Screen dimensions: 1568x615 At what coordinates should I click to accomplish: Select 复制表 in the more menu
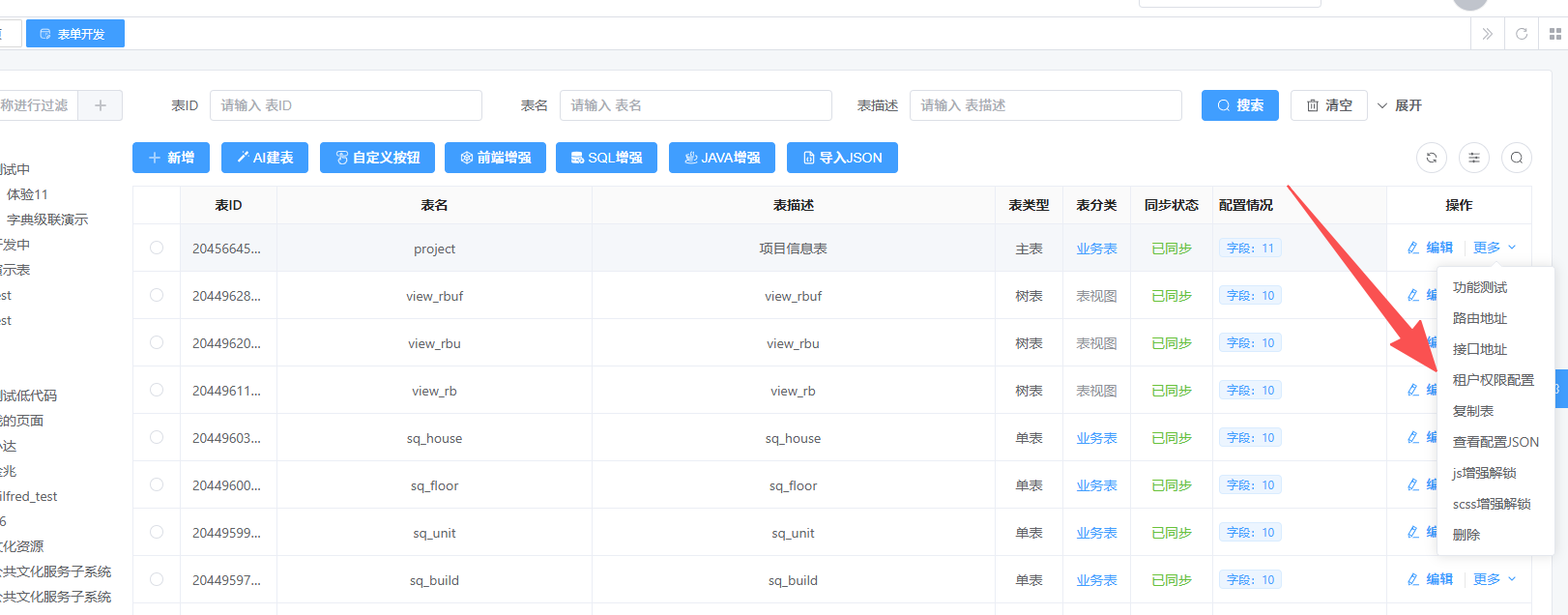[x=1472, y=411]
